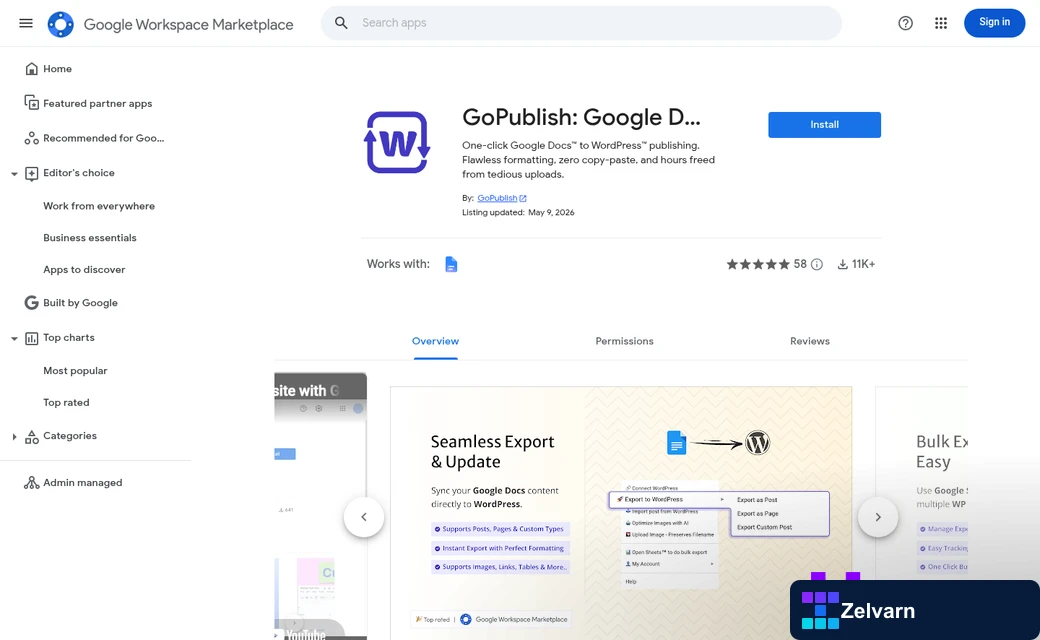Click the rating count 58
1040x640 pixels.
pyautogui.click(x=800, y=265)
